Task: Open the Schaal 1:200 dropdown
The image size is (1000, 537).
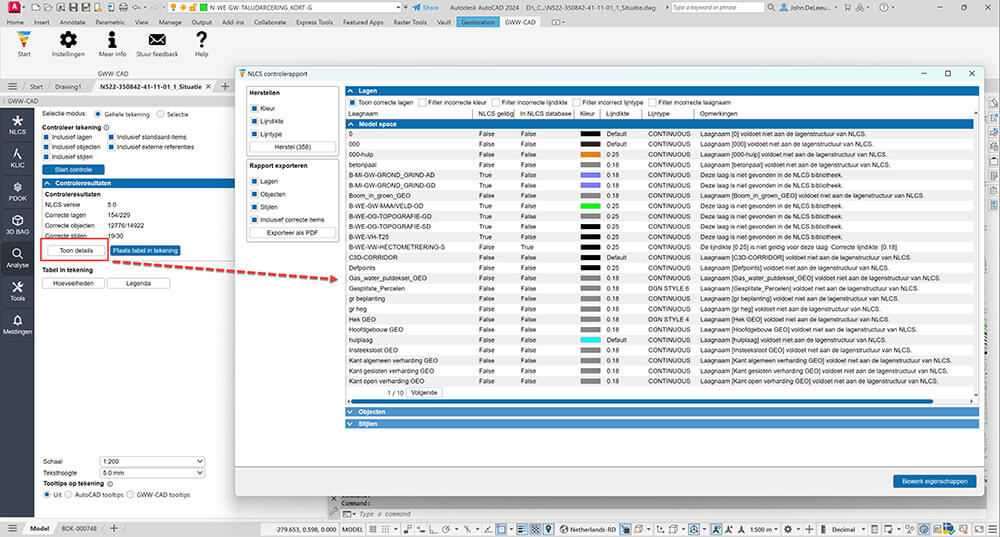Action: coord(152,461)
